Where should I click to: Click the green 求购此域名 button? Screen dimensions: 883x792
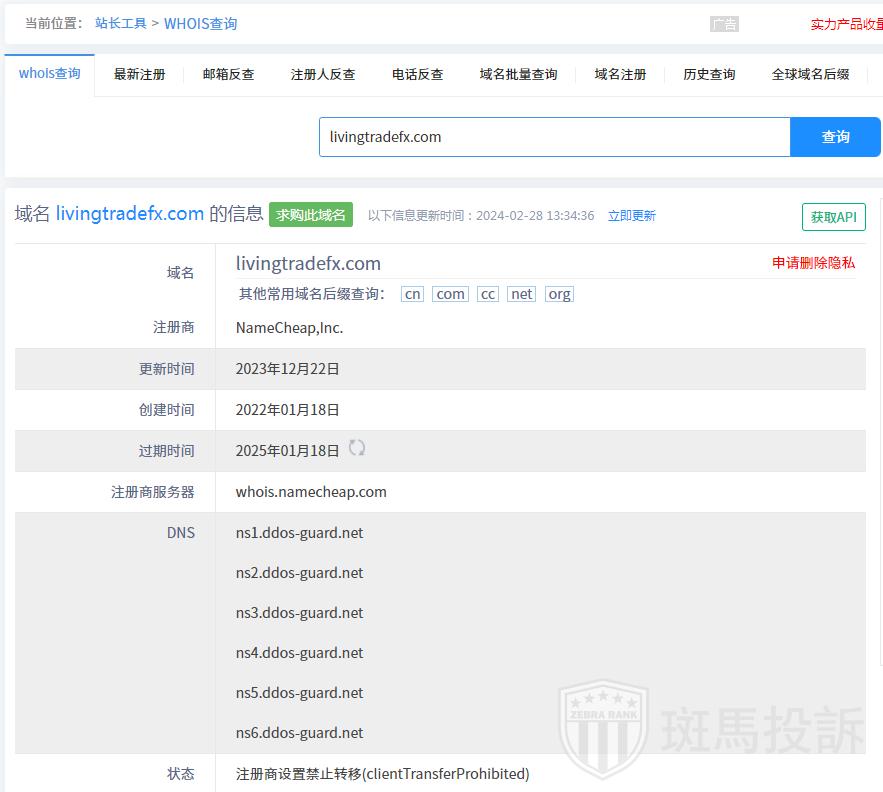pos(311,215)
